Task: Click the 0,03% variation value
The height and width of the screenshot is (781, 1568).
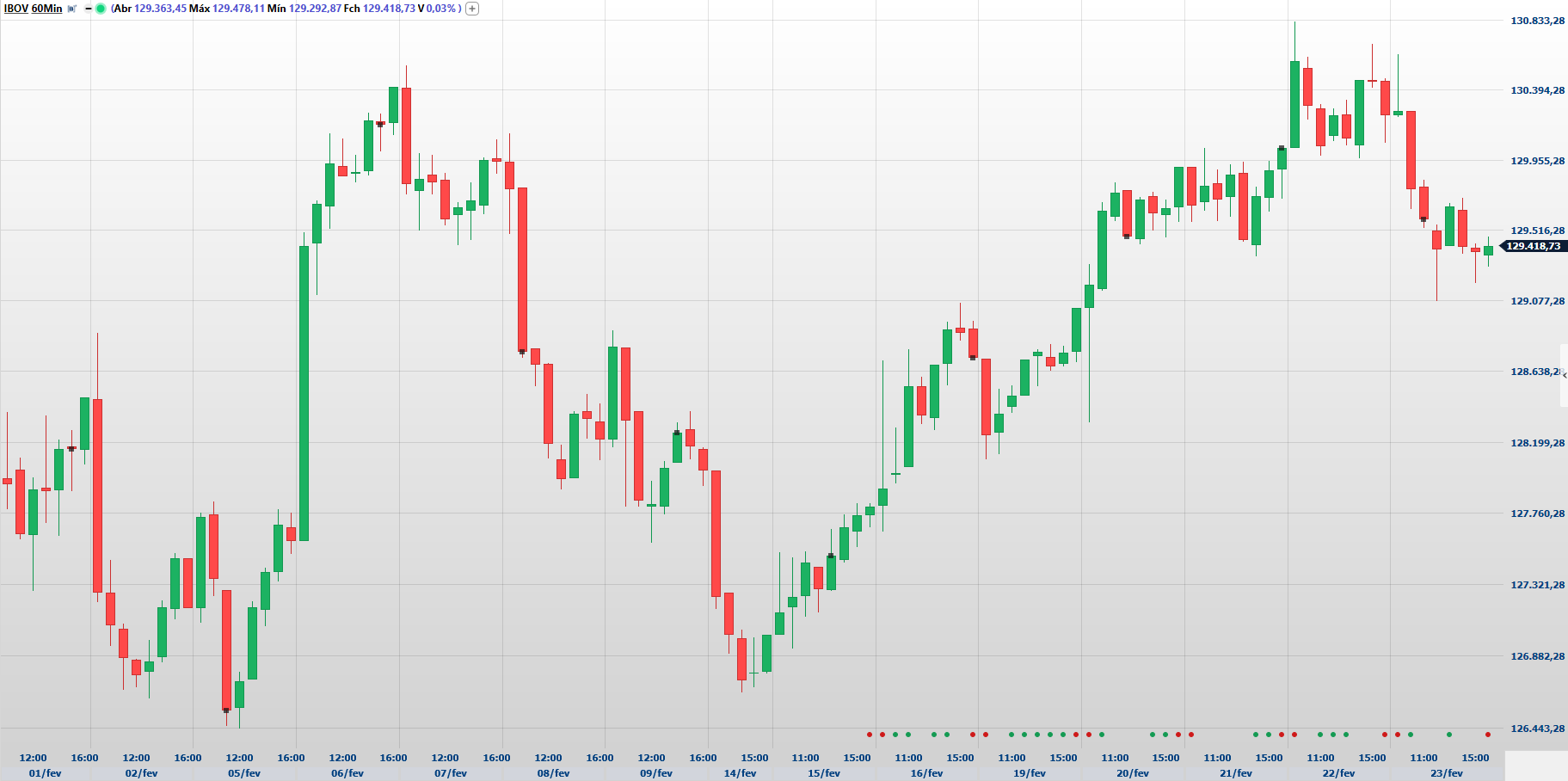Action: pos(440,9)
